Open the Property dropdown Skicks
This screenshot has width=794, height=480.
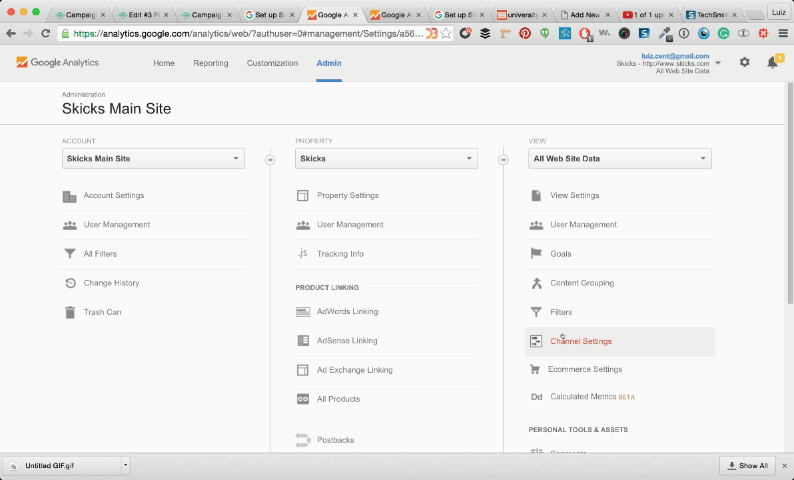(x=386, y=158)
